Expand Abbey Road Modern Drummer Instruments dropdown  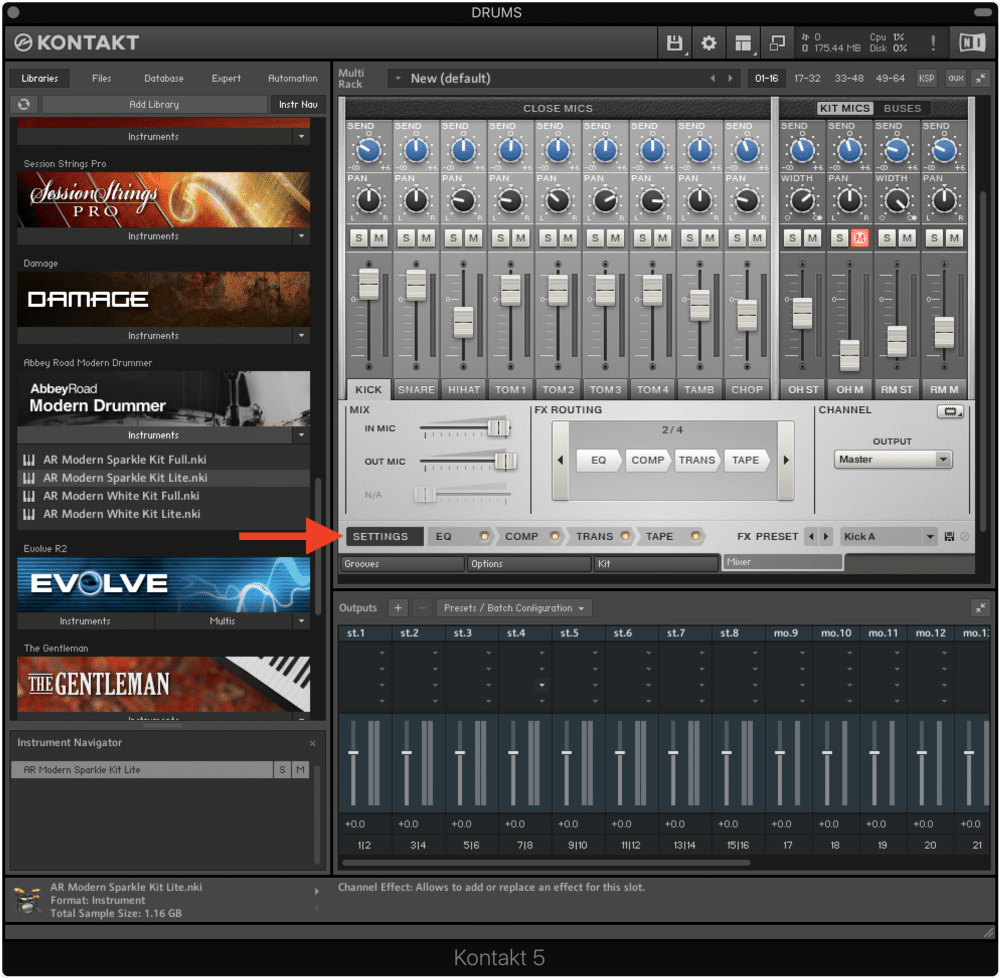[x=301, y=435]
